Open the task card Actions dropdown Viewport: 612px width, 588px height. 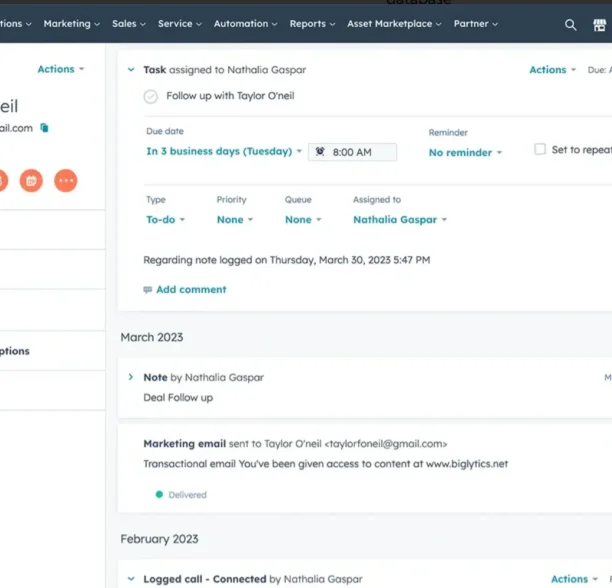[552, 70]
